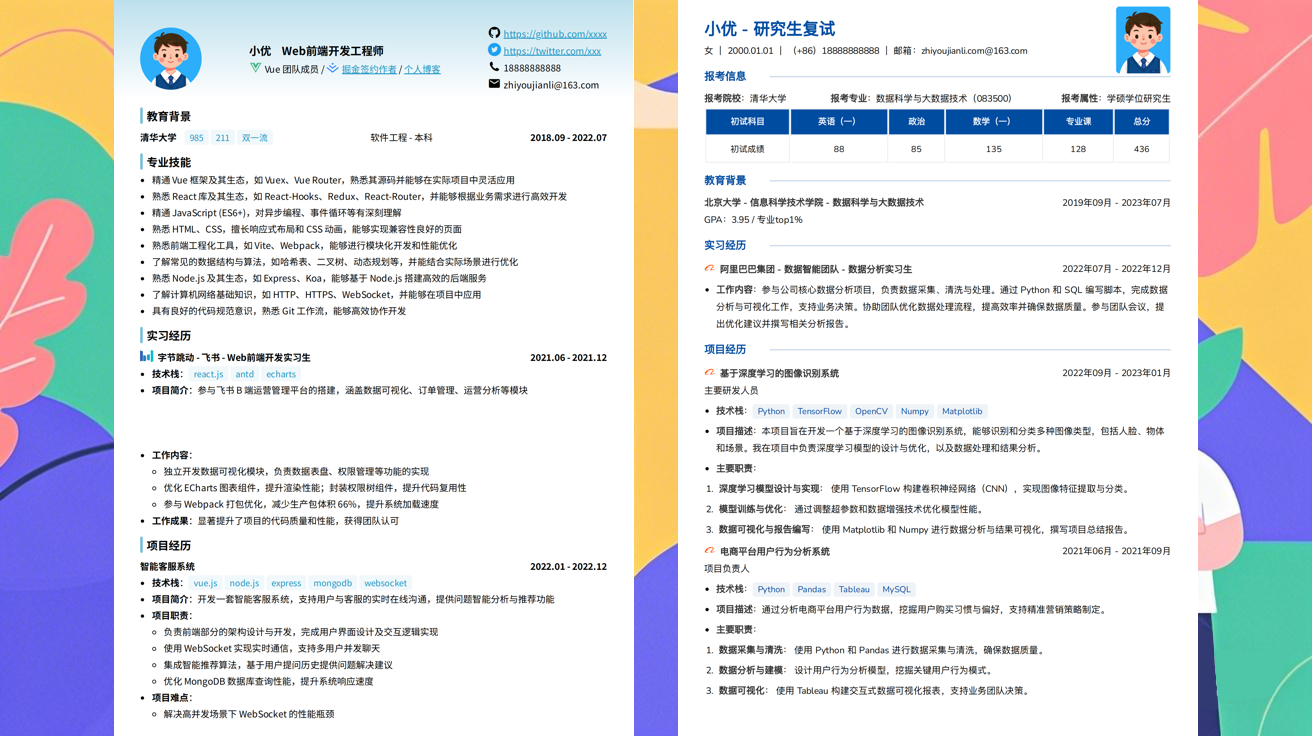Click the envelope icon beside zhiyoujianli@163.com

pyautogui.click(x=494, y=84)
